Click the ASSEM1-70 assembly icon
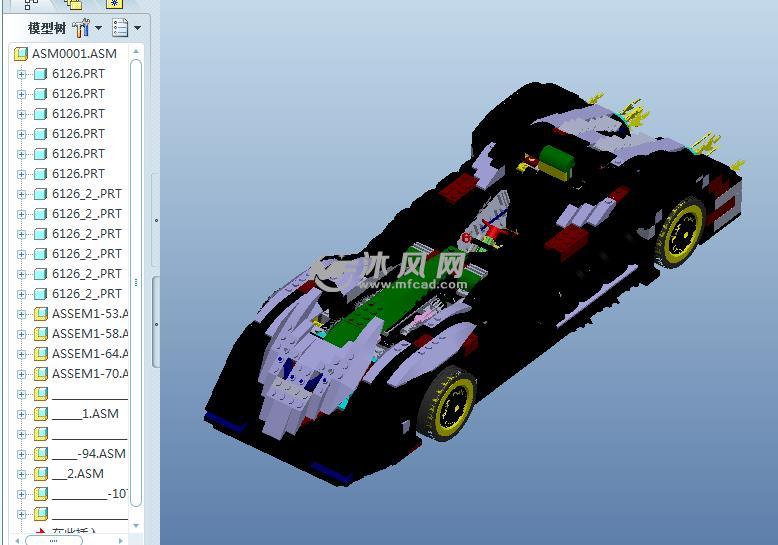This screenshot has height=545, width=778. point(41,374)
